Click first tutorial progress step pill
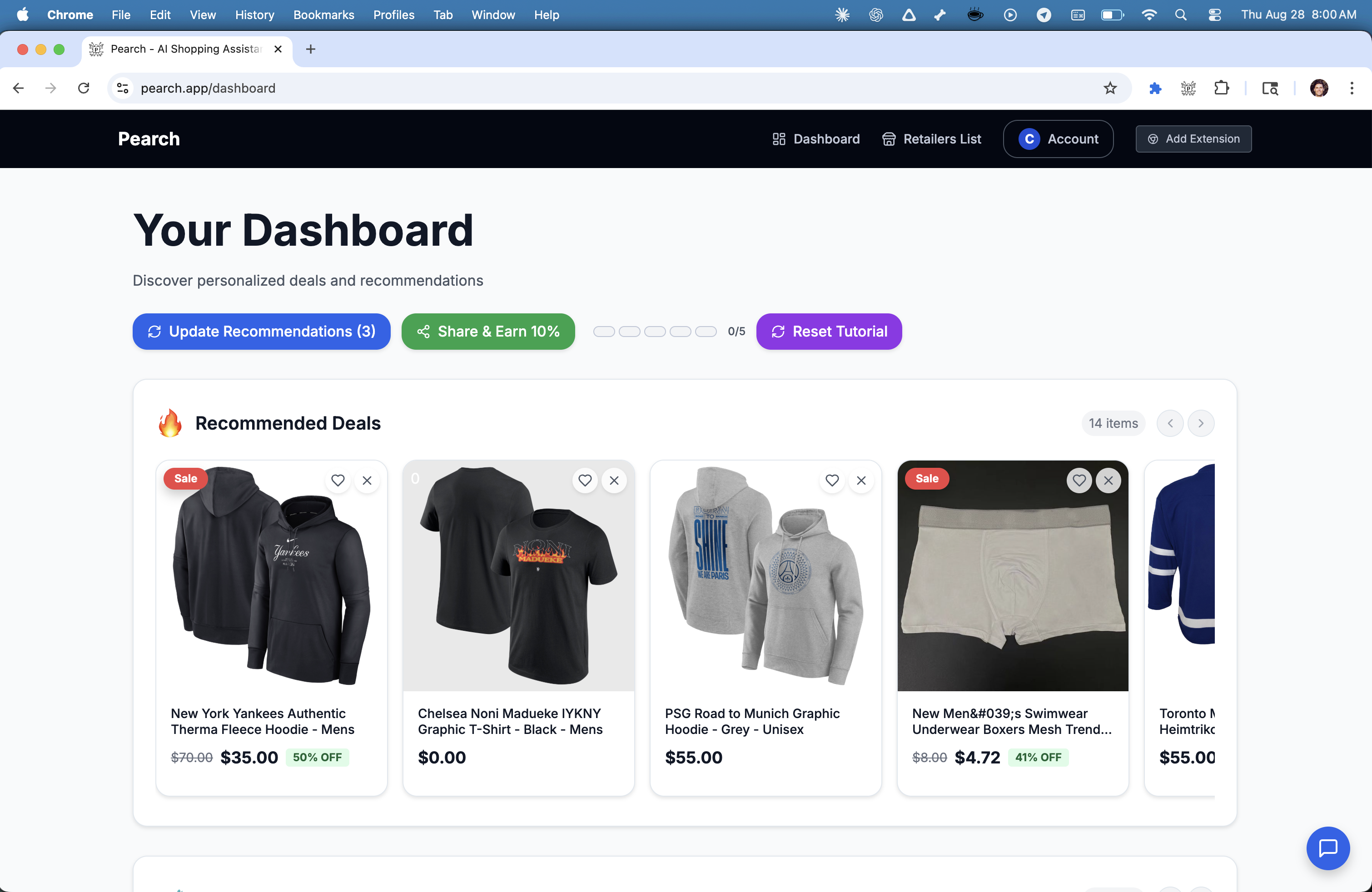The width and height of the screenshot is (1372, 892). [604, 332]
